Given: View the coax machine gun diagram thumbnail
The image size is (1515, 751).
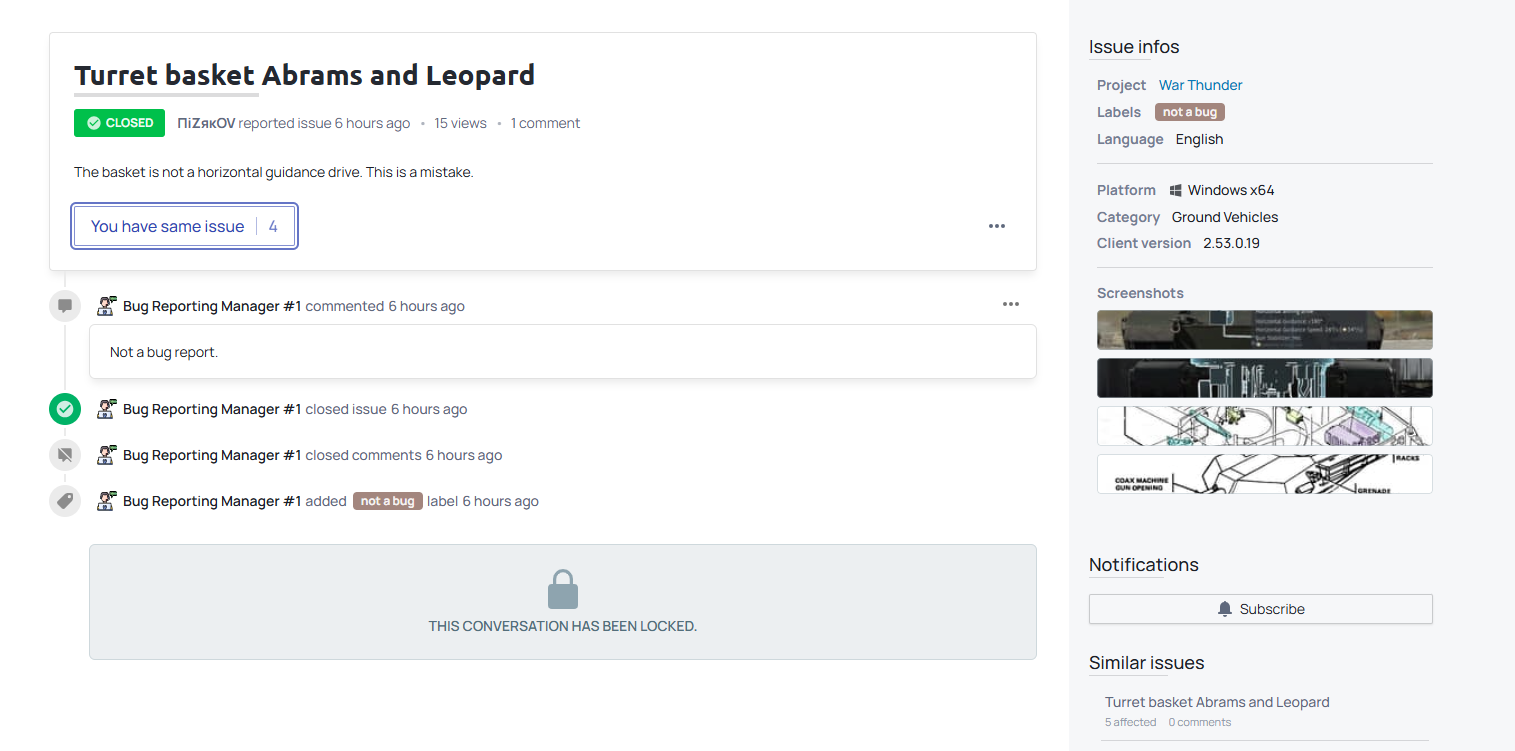Looking at the screenshot, I should click(1264, 474).
